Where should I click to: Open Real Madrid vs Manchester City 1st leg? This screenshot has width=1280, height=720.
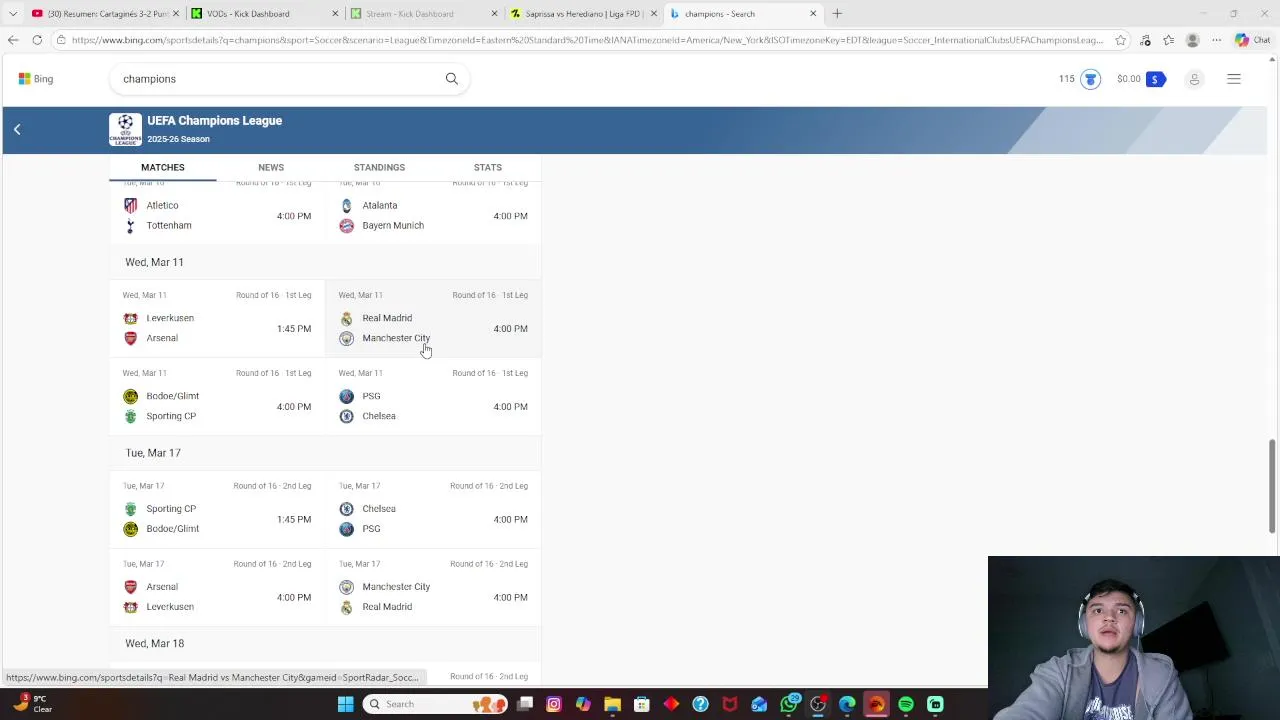point(433,318)
